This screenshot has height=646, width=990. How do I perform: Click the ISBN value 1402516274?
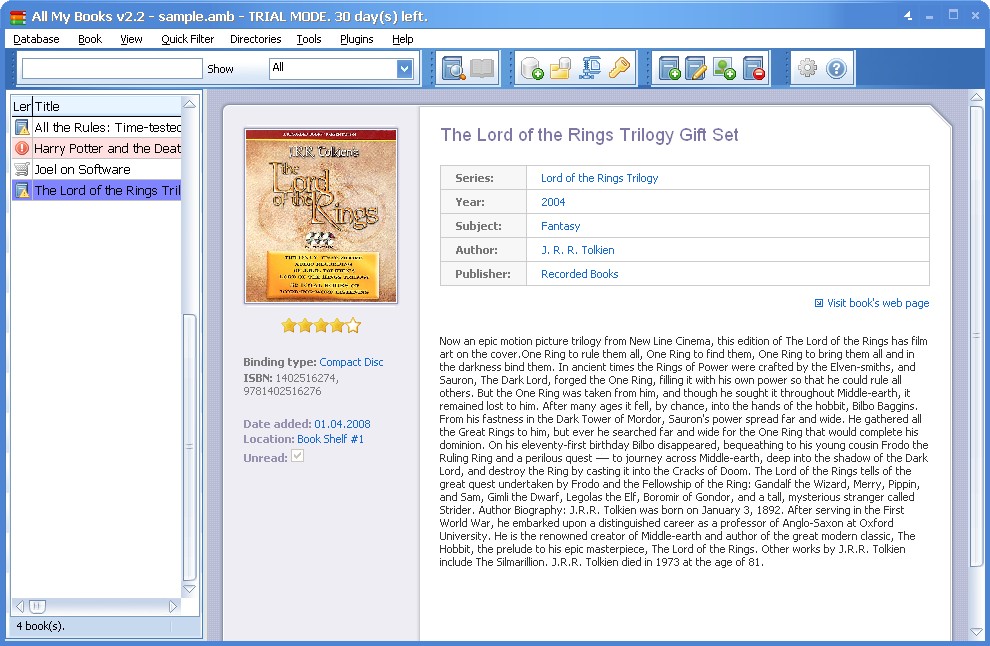[306, 378]
